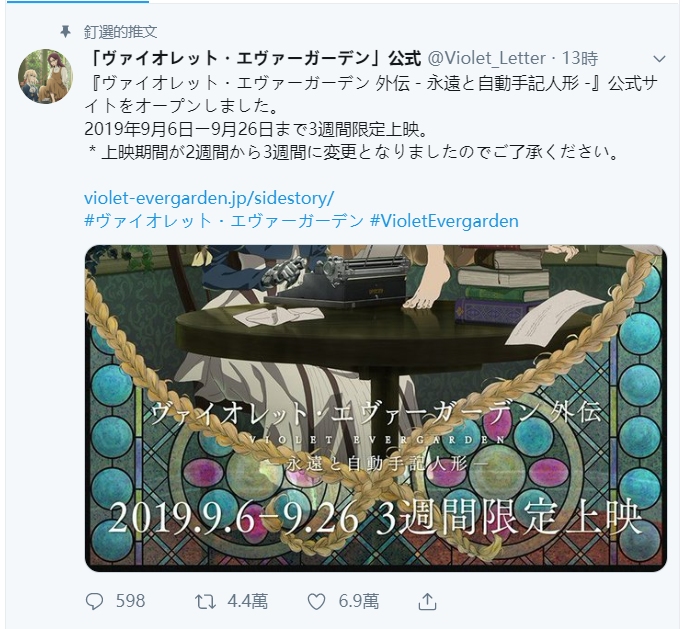This screenshot has width=690, height=629.
Task: Open violet-evergarden.jp/sidestory/ link
Action: tap(209, 198)
